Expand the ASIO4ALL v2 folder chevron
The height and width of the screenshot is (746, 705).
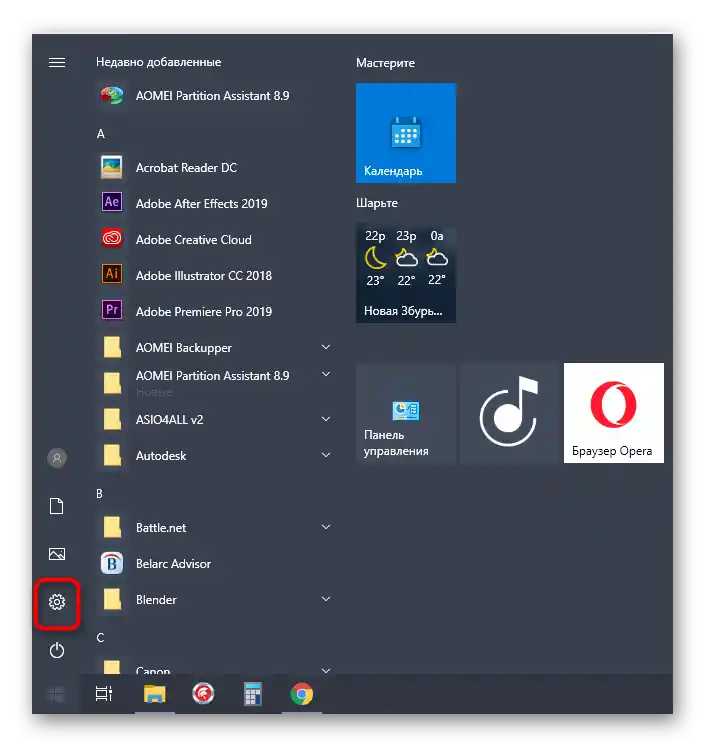point(326,419)
